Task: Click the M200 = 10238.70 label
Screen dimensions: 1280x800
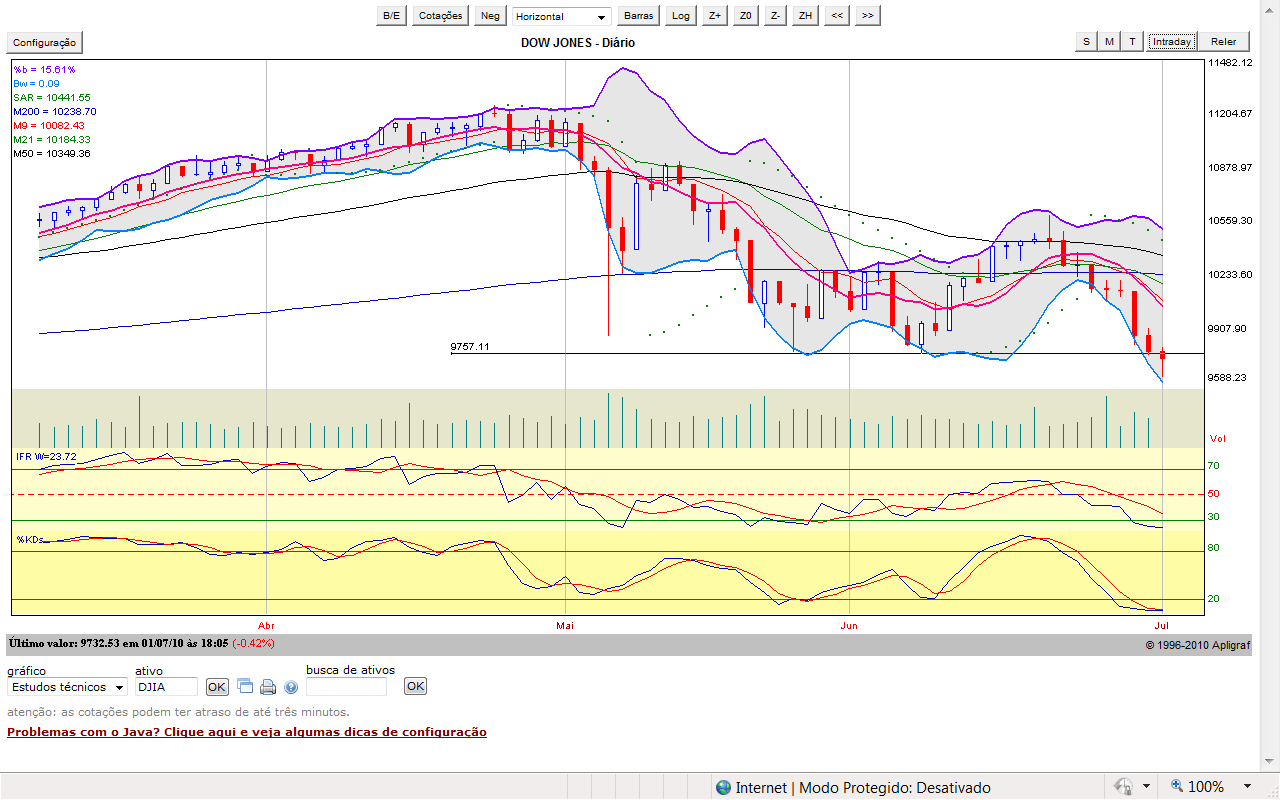Action: tap(55, 111)
